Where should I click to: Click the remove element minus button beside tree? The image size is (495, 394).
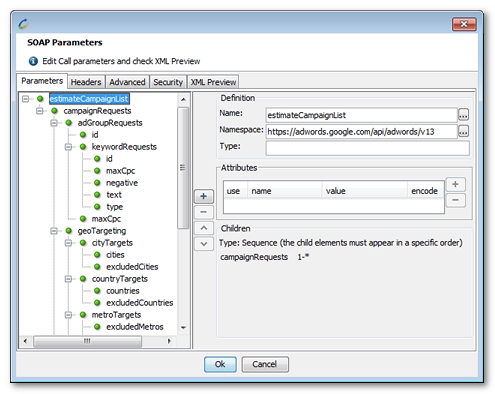pyautogui.click(x=204, y=212)
